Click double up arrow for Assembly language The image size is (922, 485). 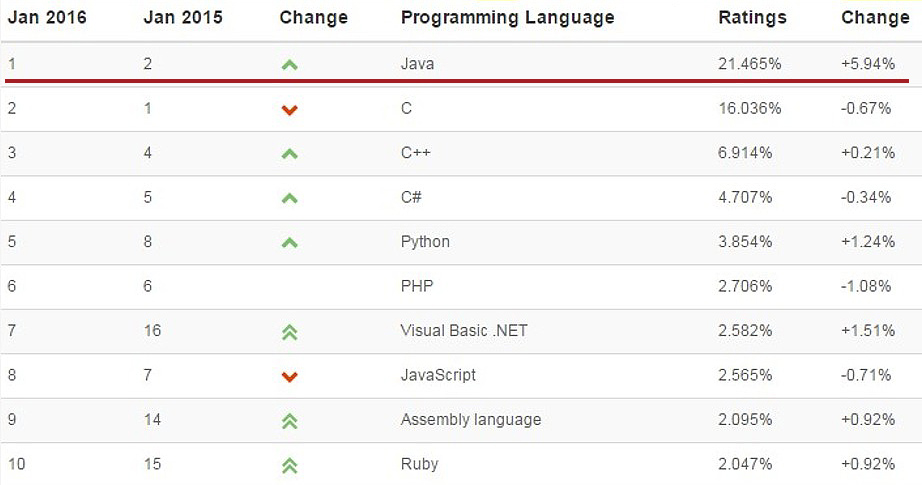click(289, 422)
